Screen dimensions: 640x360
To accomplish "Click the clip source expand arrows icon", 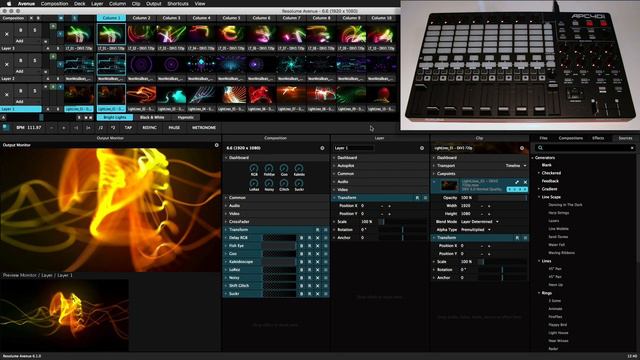I will point(517,182).
